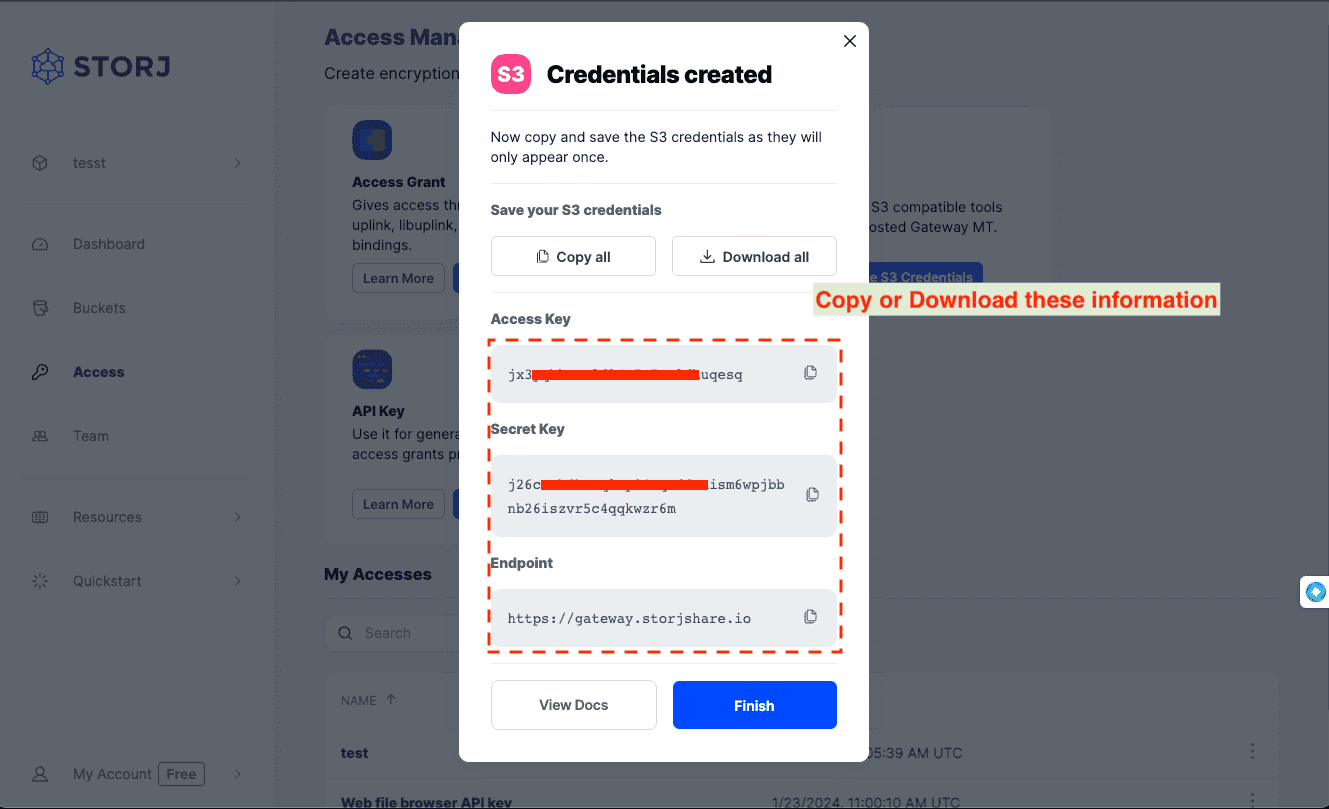Expand the tesst project selector
Screen dimensions: 1329x809
[x=237, y=163]
